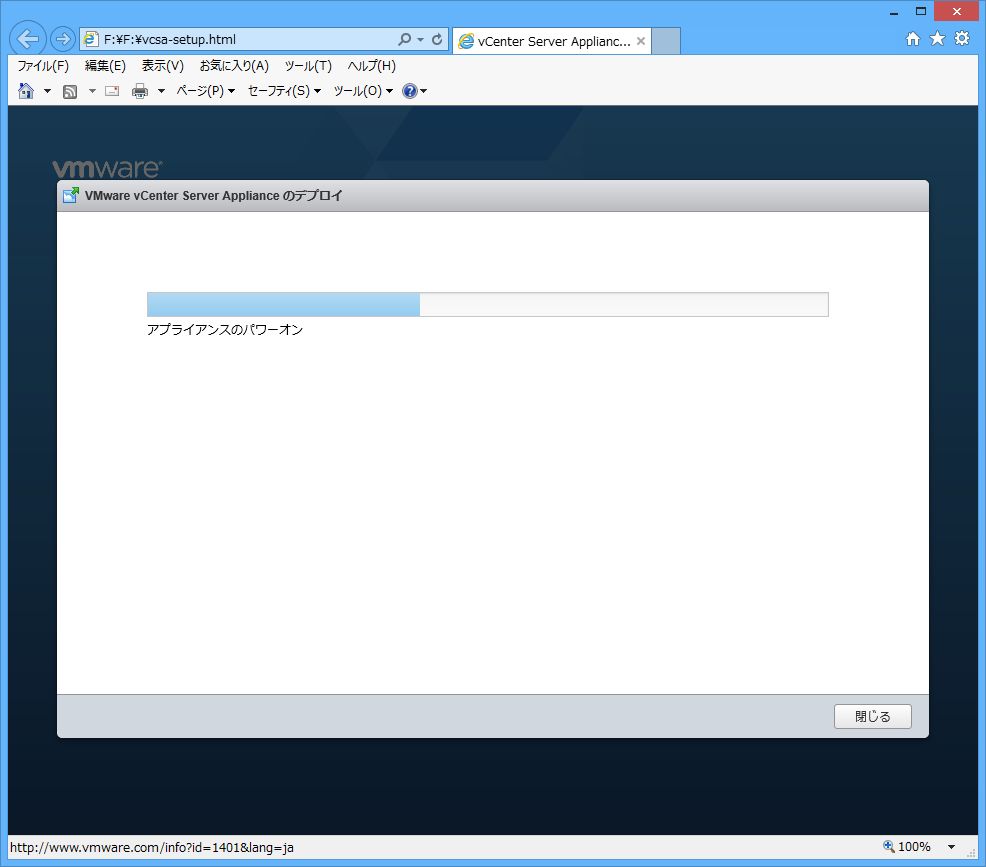
Task: Open the セーフティ(S) dropdown
Action: tap(284, 91)
